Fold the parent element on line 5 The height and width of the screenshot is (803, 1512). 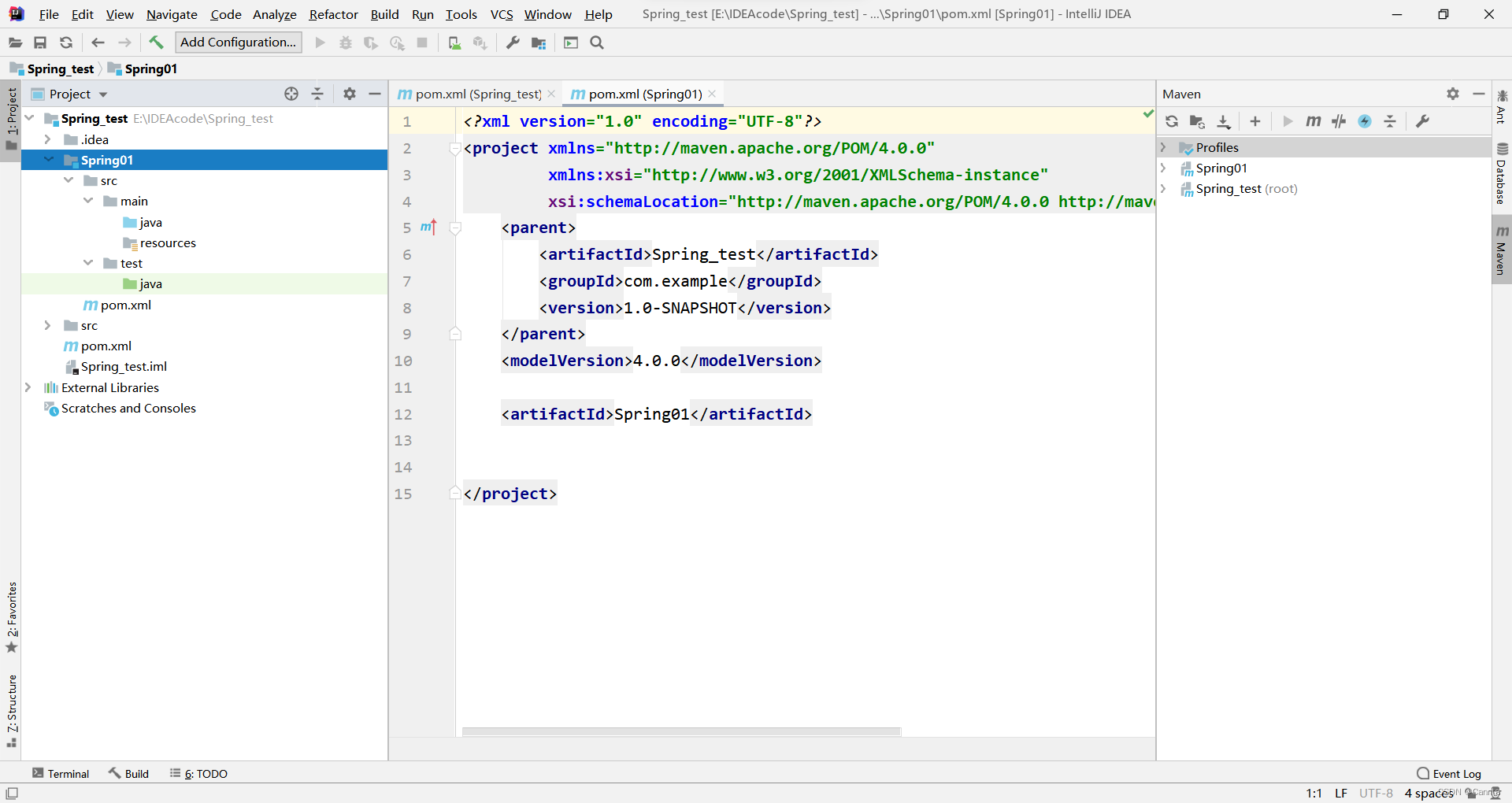(454, 228)
